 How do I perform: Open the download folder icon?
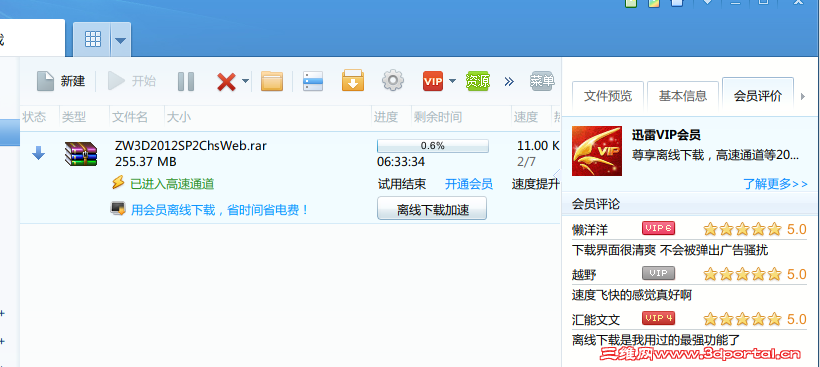272,82
